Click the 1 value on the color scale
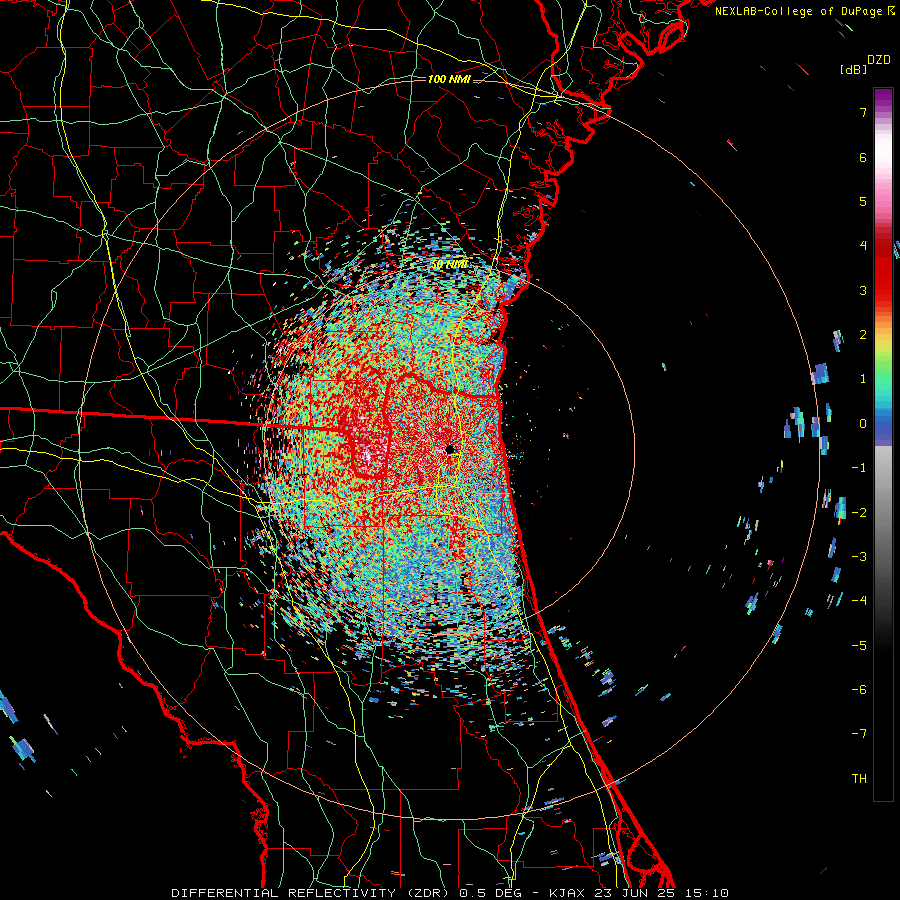This screenshot has width=900, height=900. tap(863, 379)
